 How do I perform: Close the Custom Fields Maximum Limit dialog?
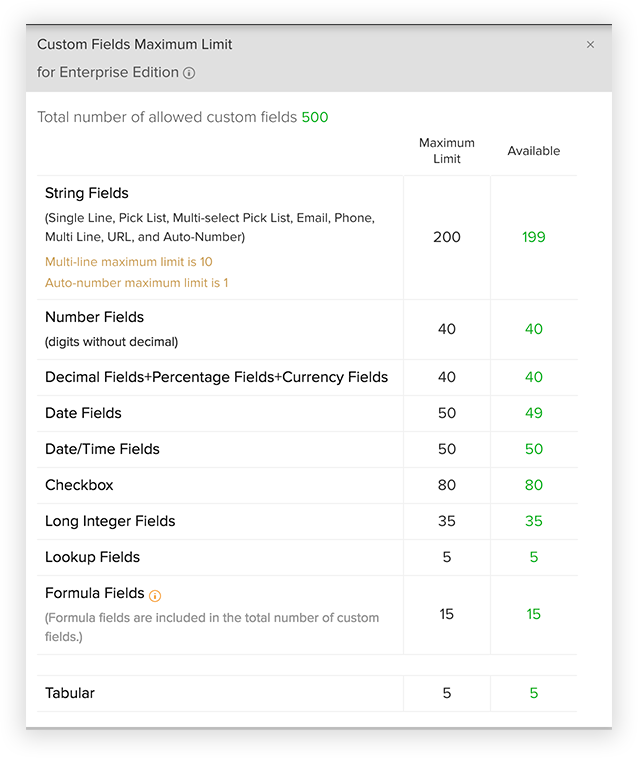590,45
